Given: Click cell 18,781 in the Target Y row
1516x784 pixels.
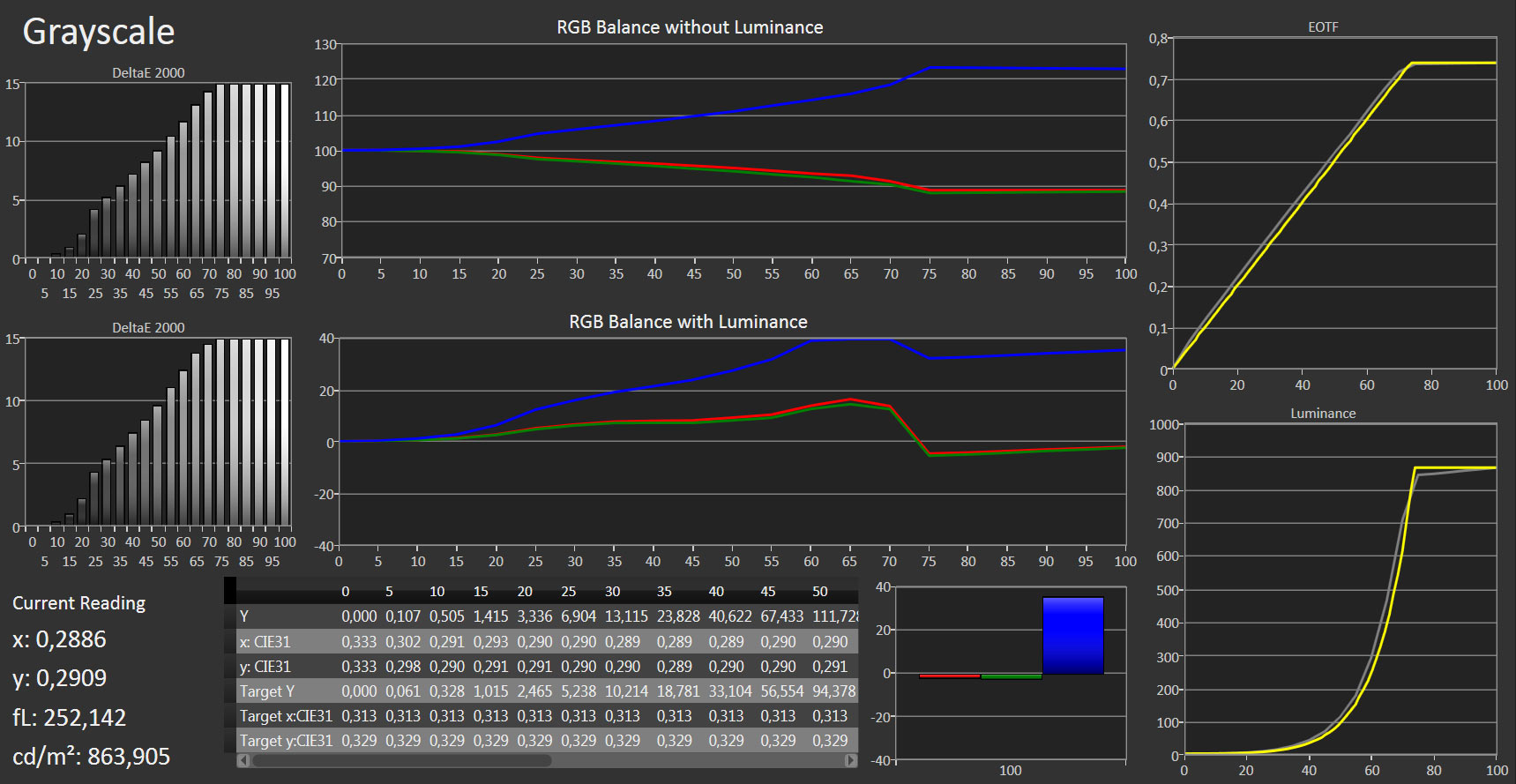Looking at the screenshot, I should (x=678, y=691).
